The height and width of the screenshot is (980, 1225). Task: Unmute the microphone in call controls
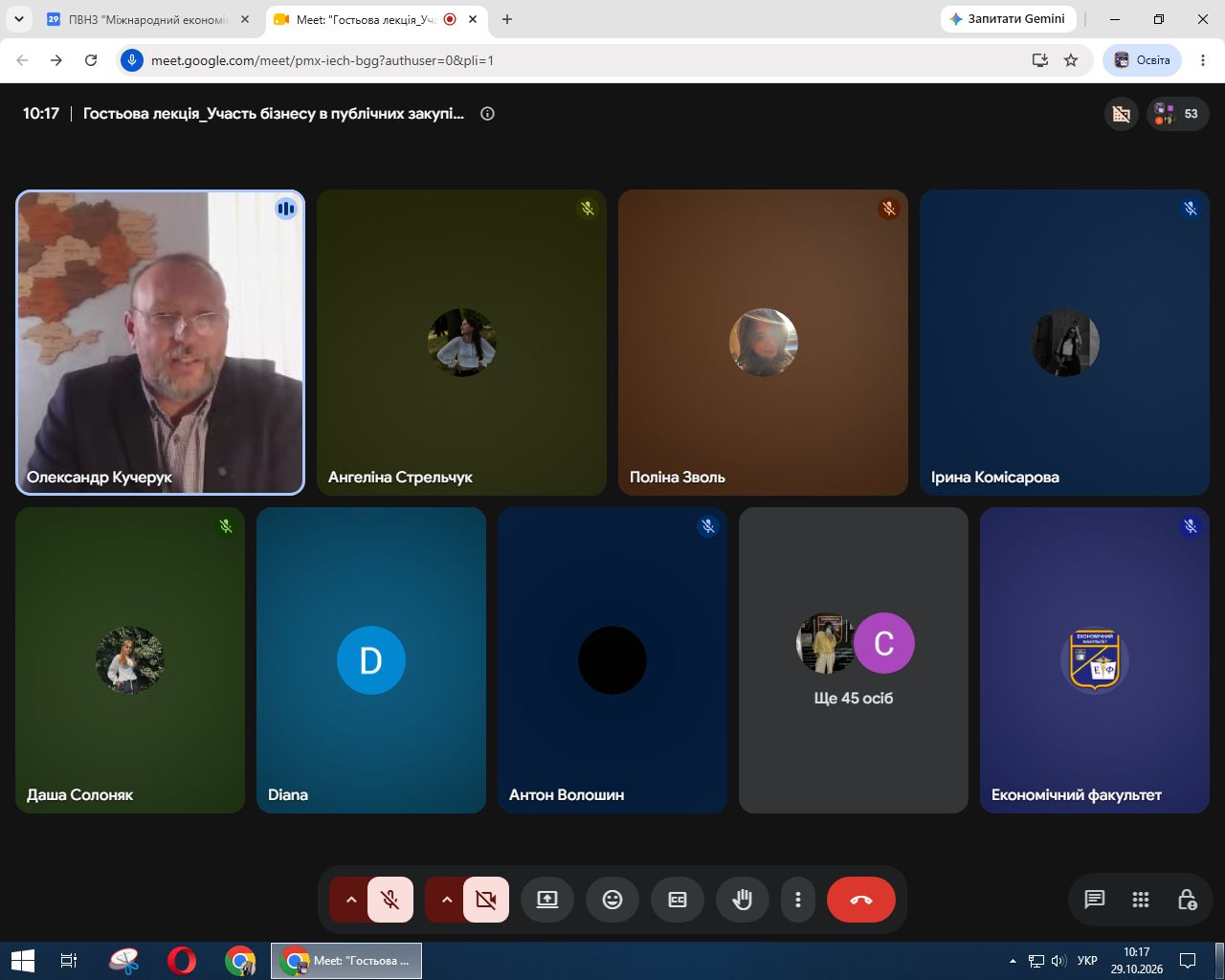point(390,900)
